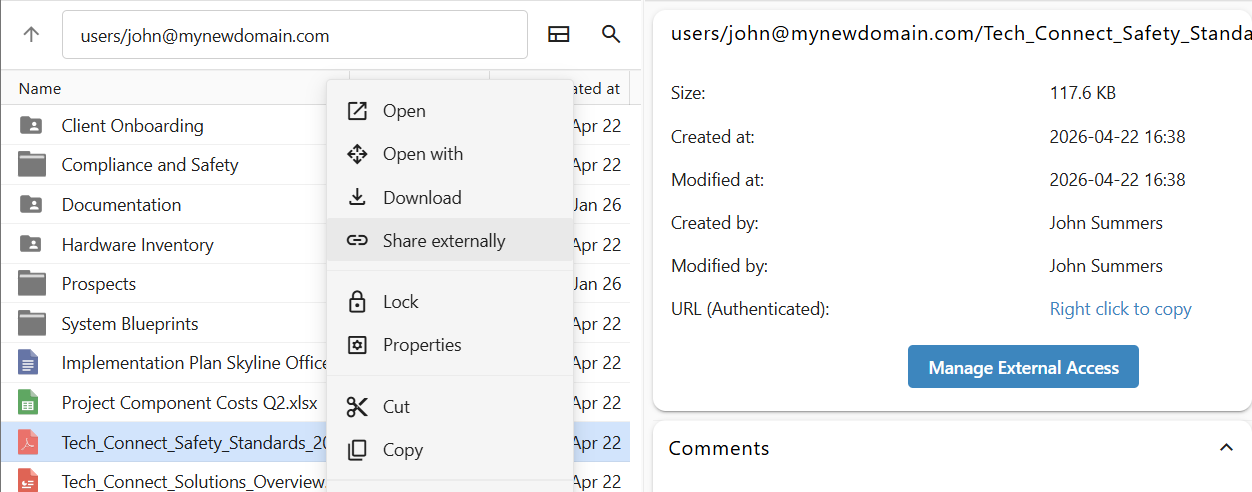Image resolution: width=1252 pixels, height=492 pixels.
Task: Select the Prospects folder icon
Action: (32, 284)
